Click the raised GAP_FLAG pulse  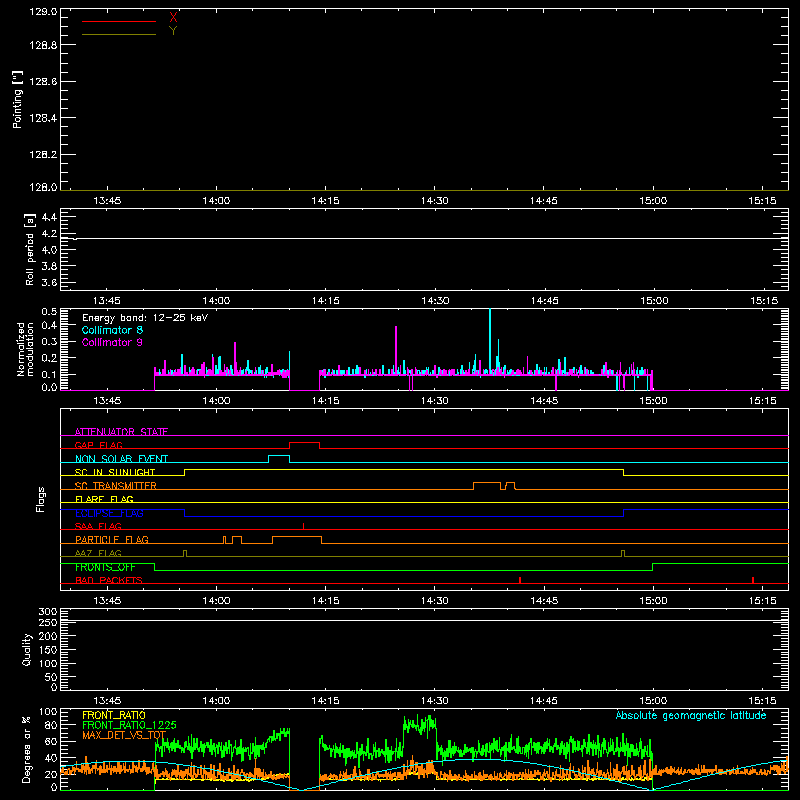tap(305, 443)
